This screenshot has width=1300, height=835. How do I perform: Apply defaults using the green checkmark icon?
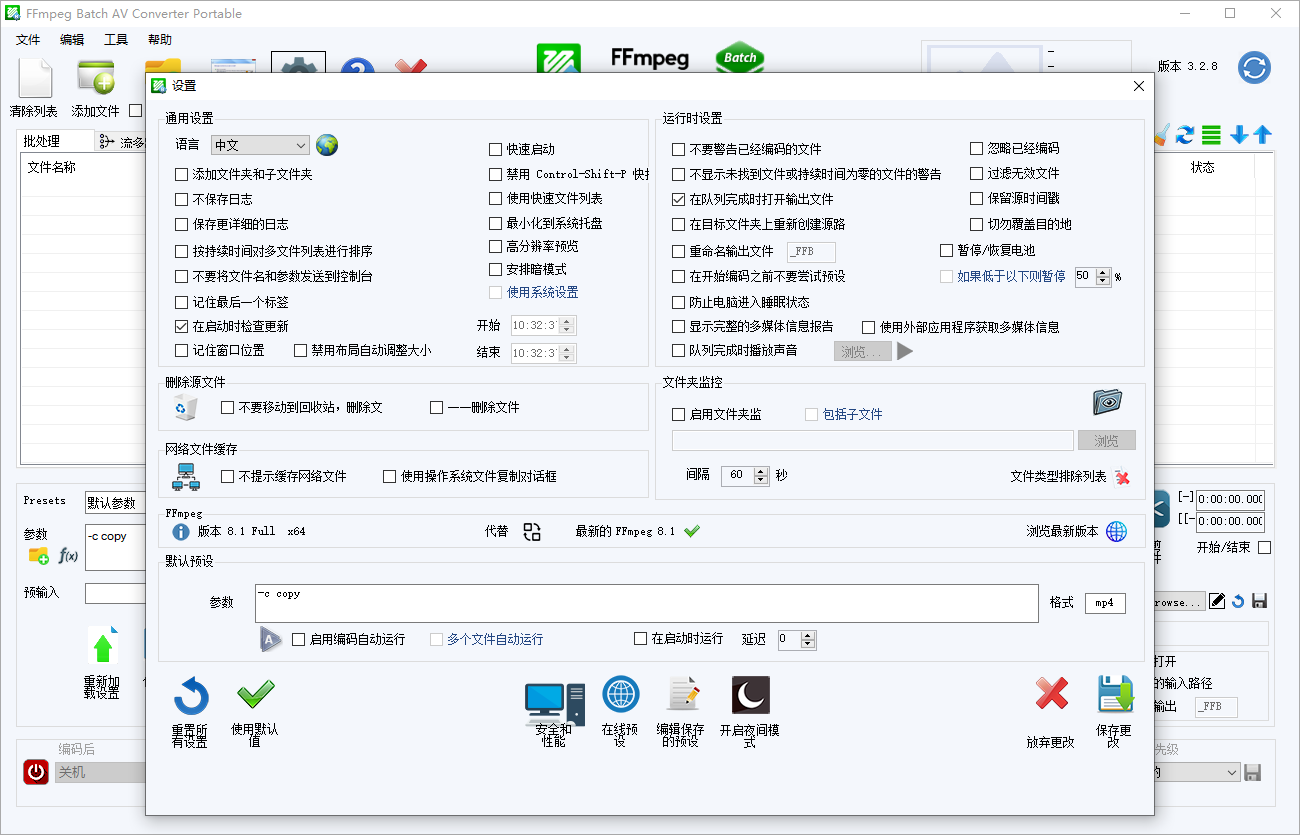click(255, 694)
